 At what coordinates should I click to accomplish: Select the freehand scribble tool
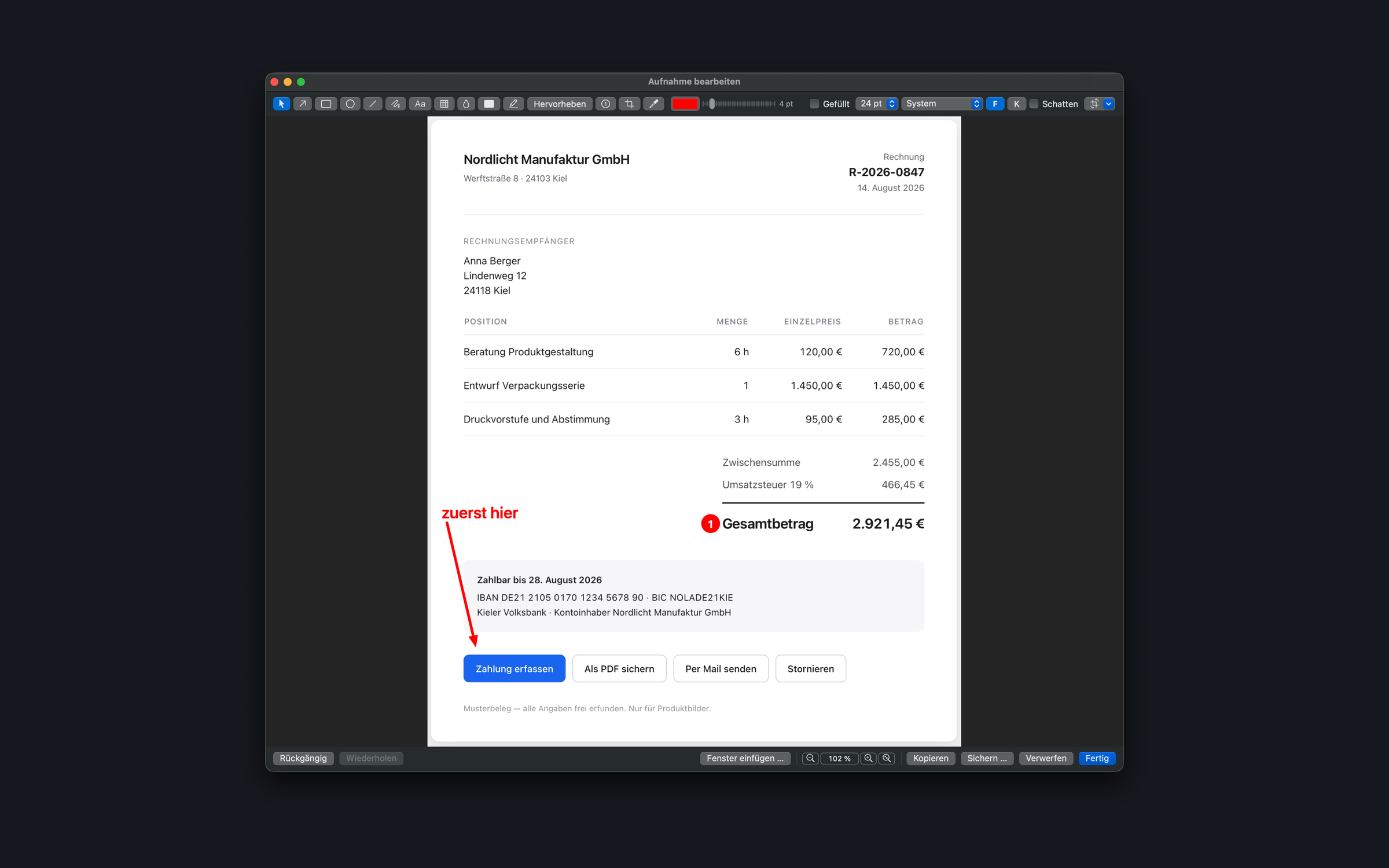tap(396, 104)
